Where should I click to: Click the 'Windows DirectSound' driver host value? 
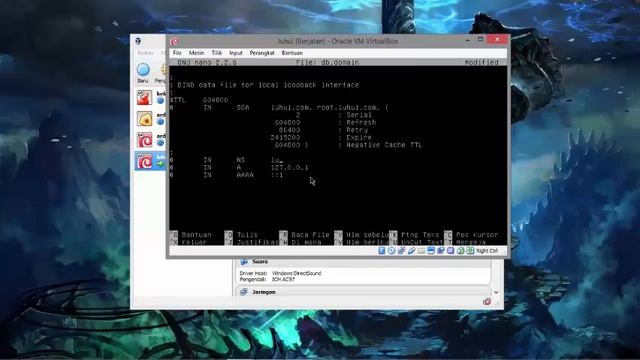click(x=296, y=273)
